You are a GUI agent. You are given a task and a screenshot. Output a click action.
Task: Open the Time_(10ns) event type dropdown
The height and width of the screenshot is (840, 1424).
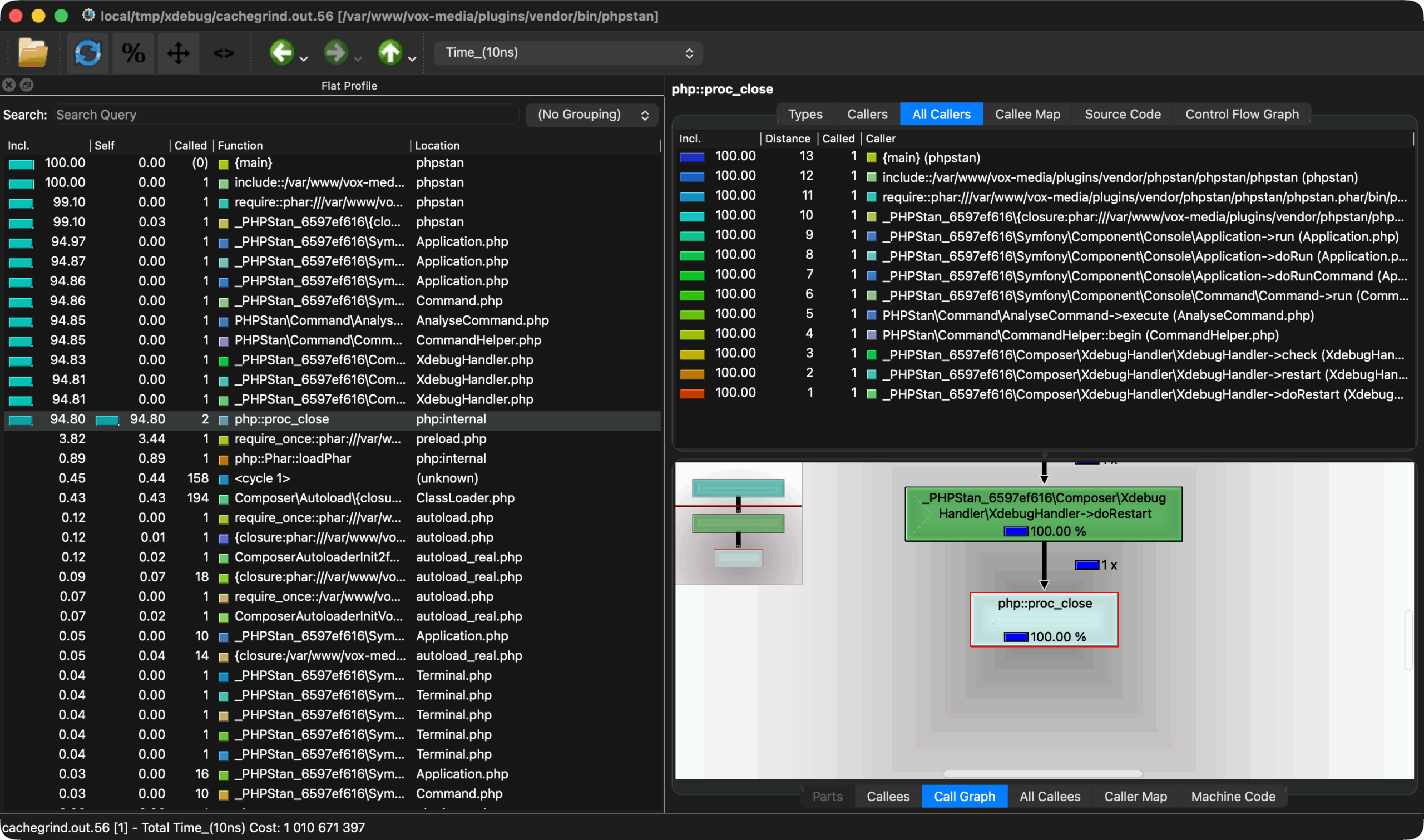tap(568, 53)
